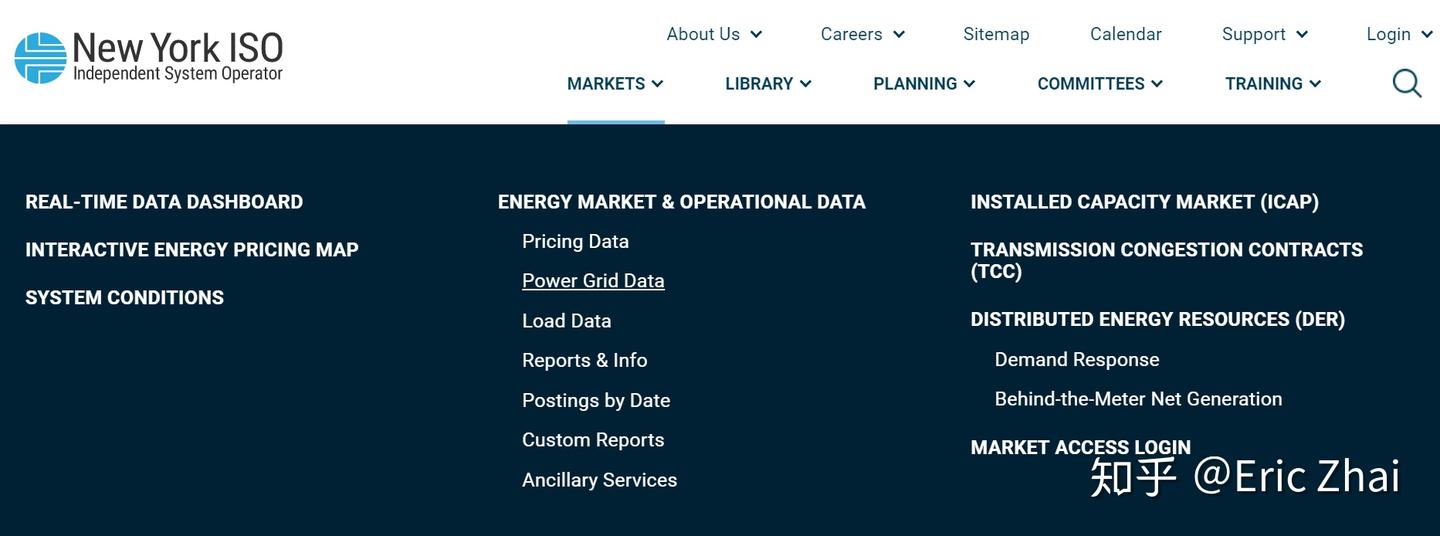Open the search magnifier icon
This screenshot has height=536, width=1440.
[x=1406, y=83]
